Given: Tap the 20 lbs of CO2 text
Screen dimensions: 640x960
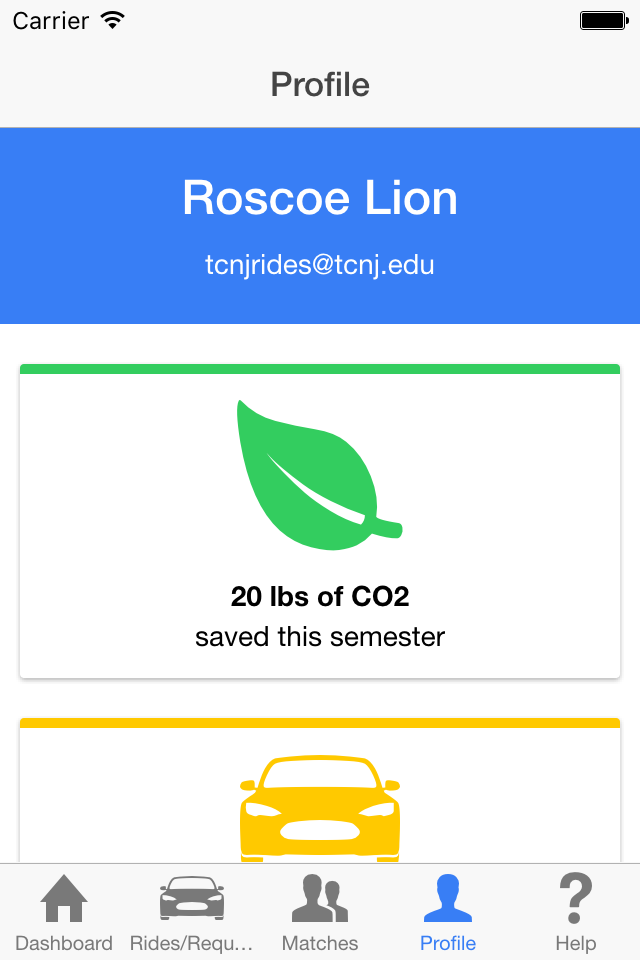Looking at the screenshot, I should pyautogui.click(x=320, y=596).
